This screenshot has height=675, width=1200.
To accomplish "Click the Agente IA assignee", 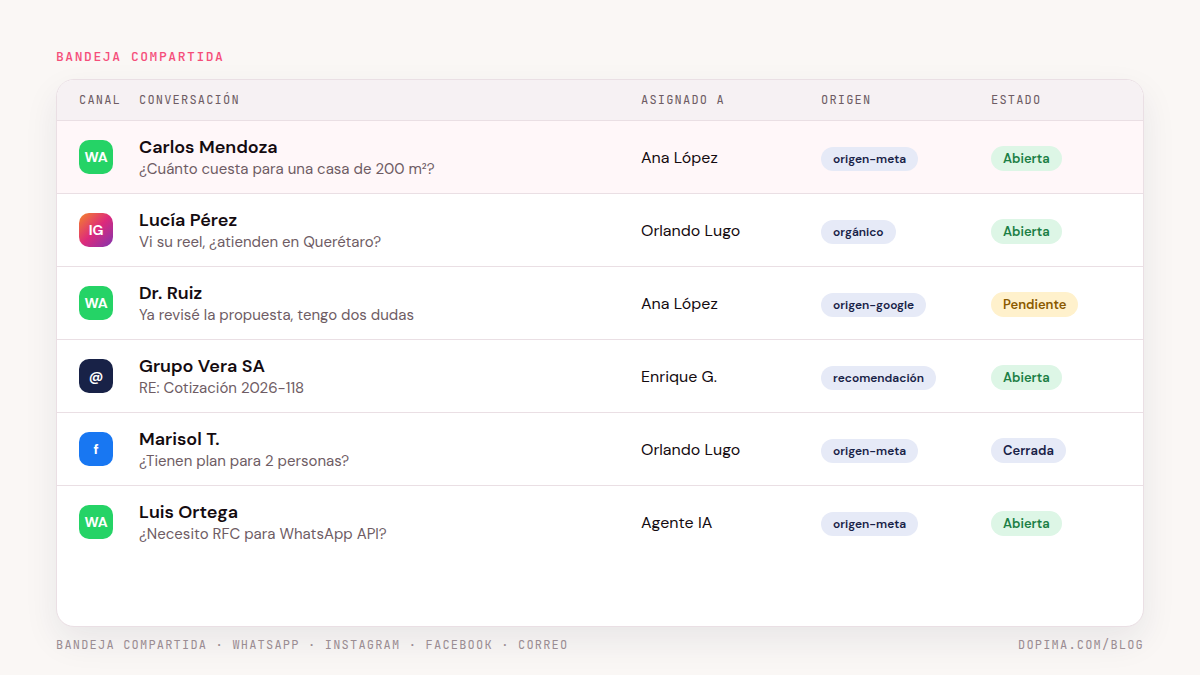I will 676,523.
